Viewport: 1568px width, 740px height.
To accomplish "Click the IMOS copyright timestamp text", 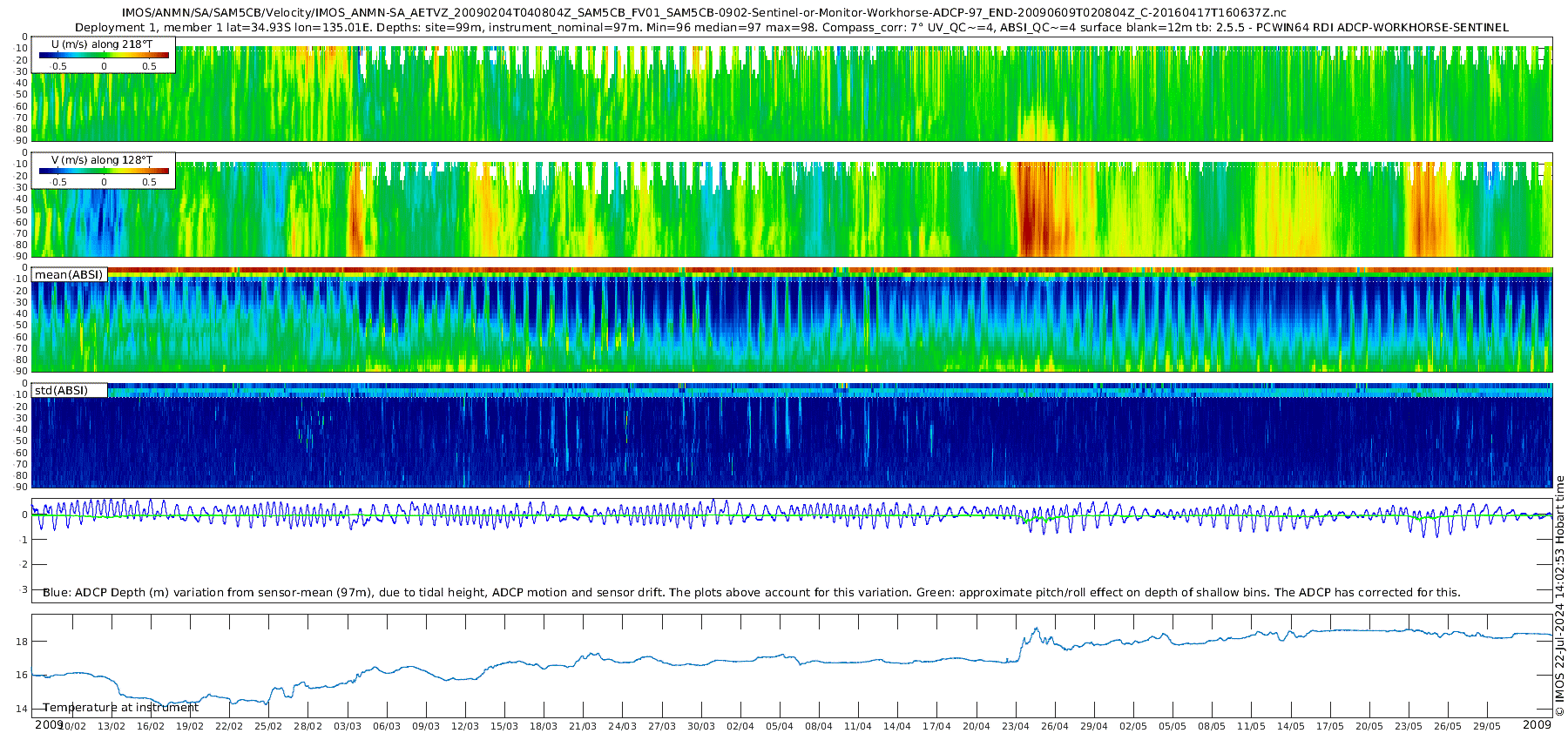I will pos(1560,596).
